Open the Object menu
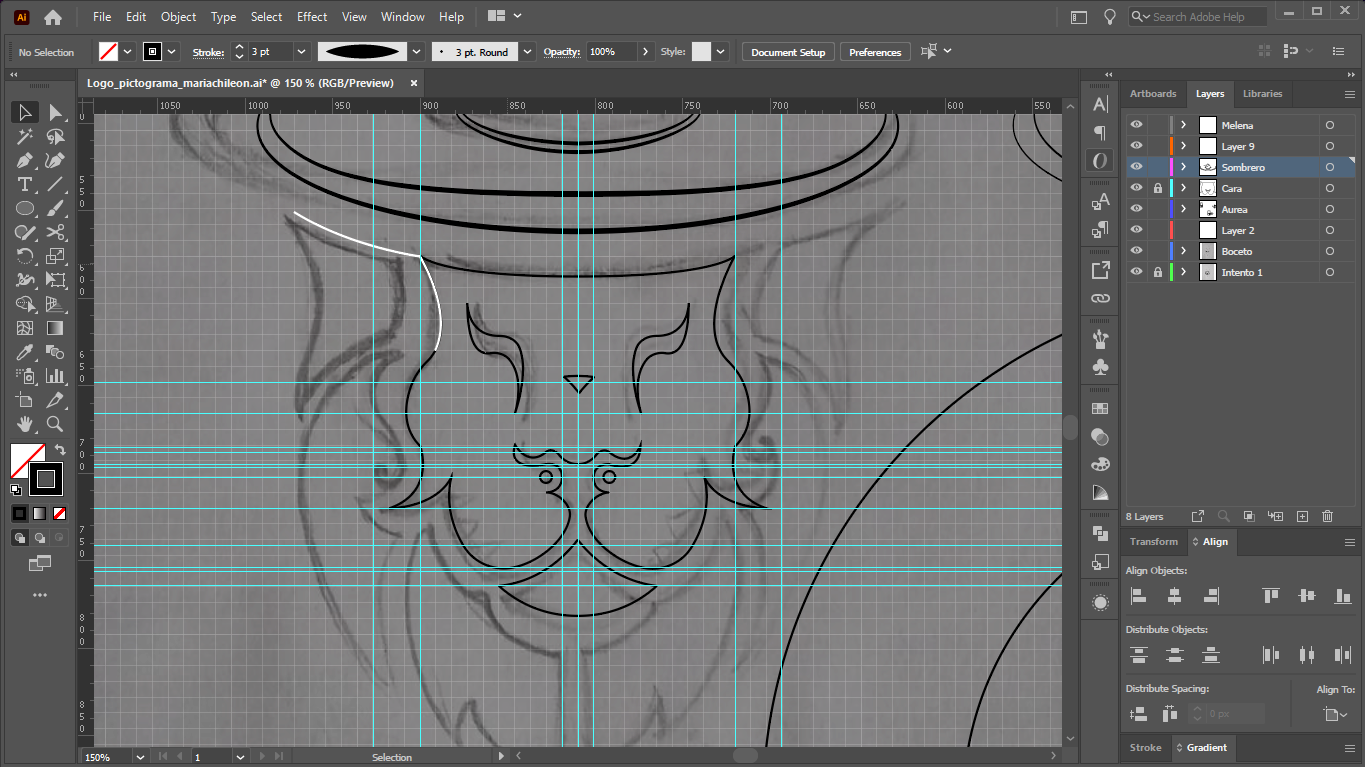 (x=179, y=17)
